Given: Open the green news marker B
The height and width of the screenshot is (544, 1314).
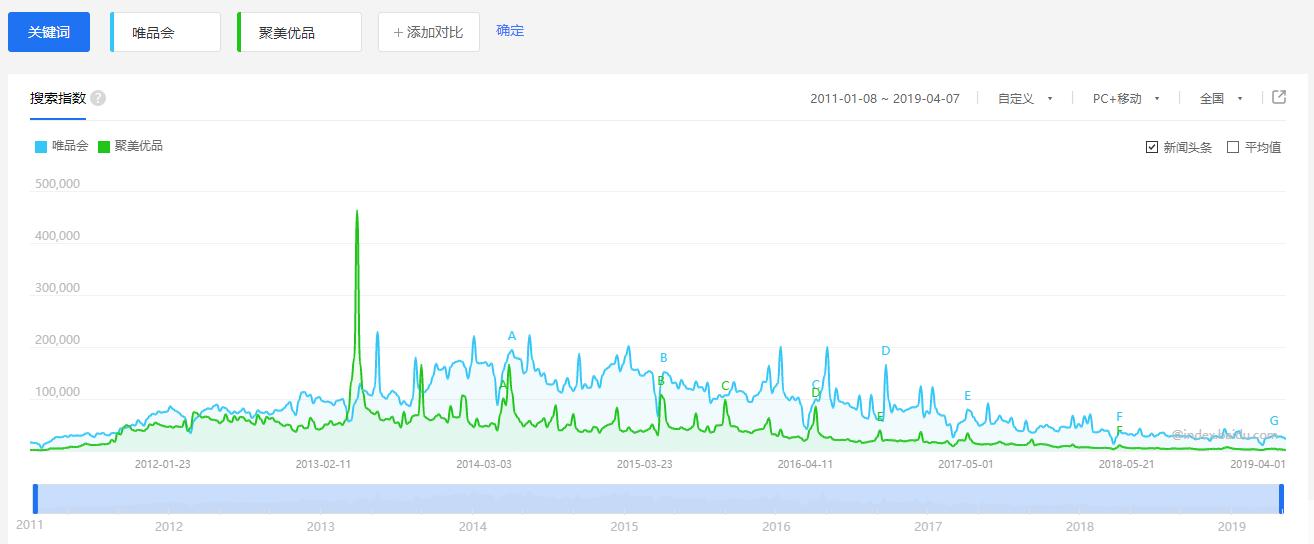Looking at the screenshot, I should coord(661,381).
